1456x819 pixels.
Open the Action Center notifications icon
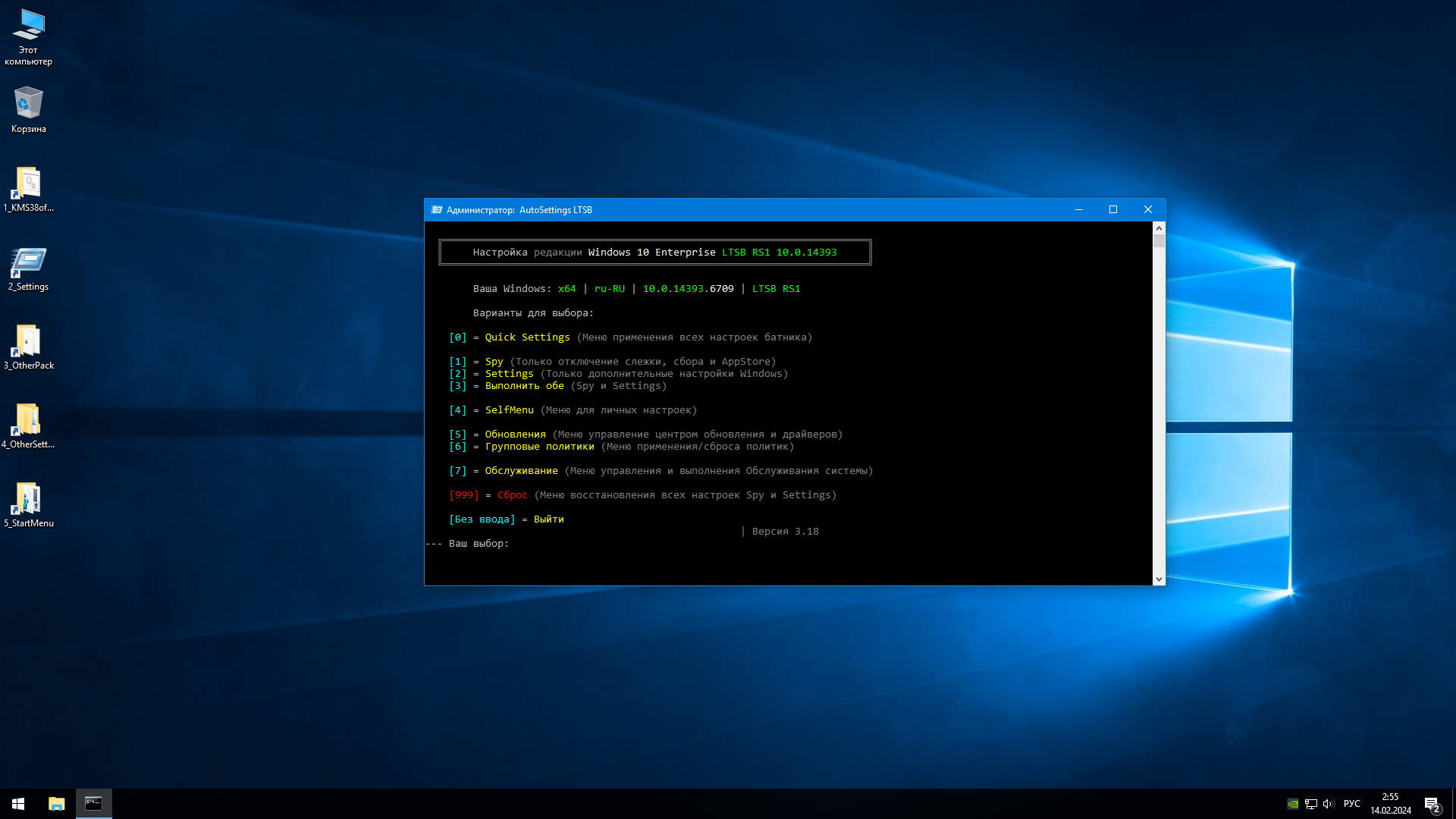click(1432, 804)
